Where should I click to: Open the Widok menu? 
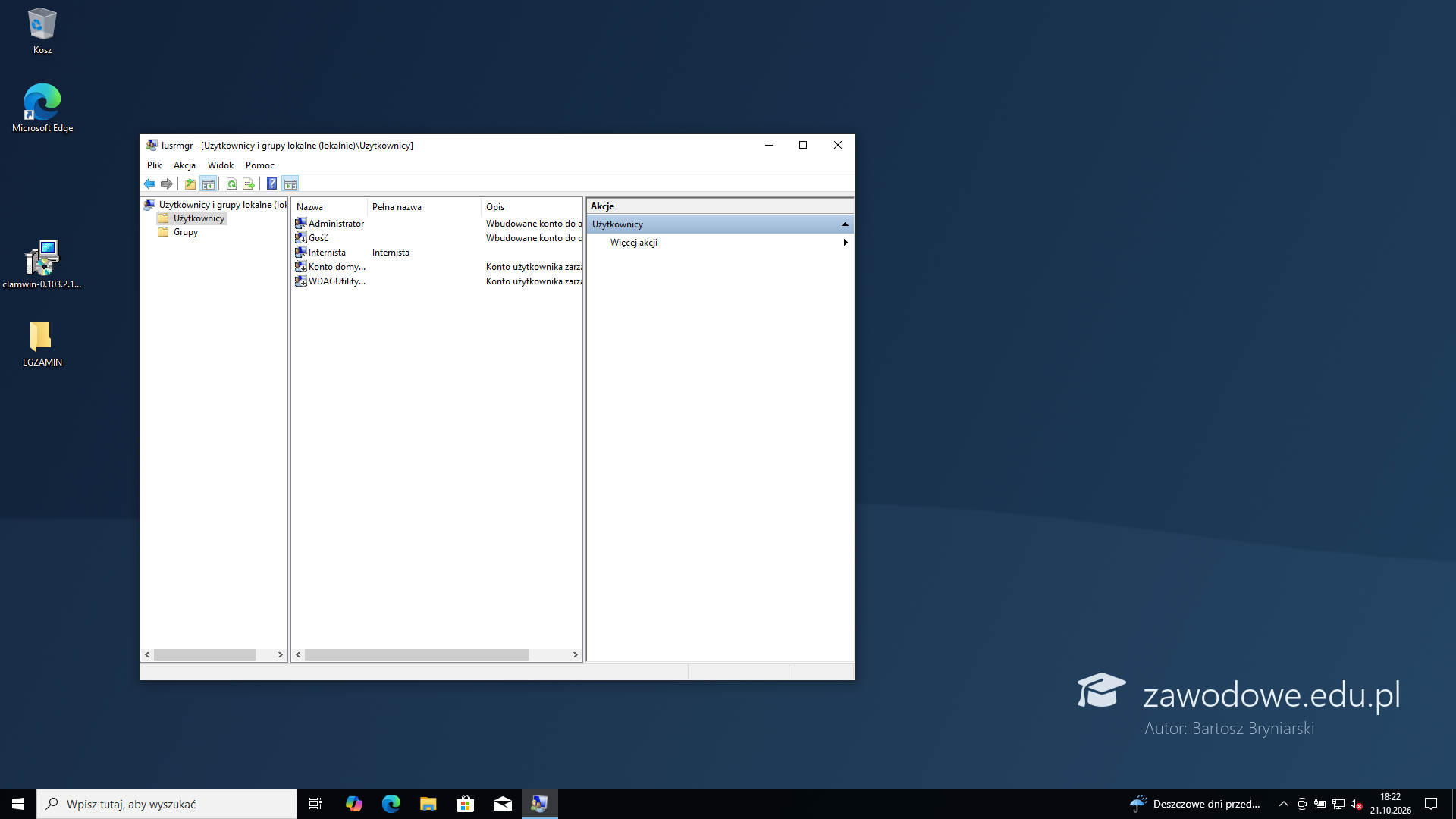pos(221,165)
